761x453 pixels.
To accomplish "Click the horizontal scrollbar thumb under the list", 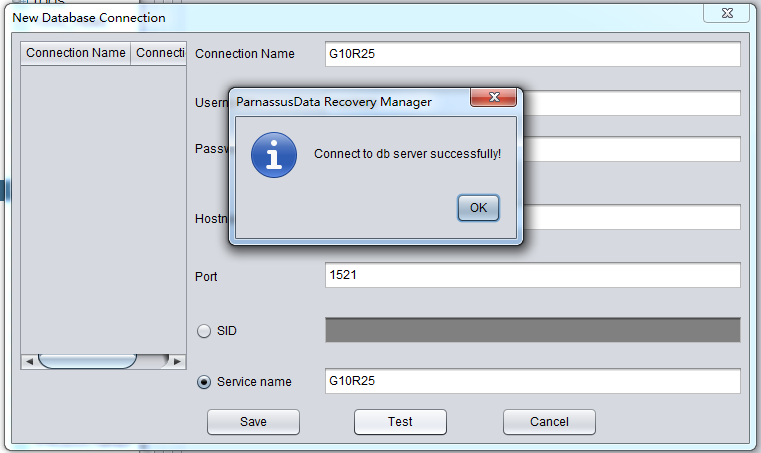I will [x=87, y=361].
